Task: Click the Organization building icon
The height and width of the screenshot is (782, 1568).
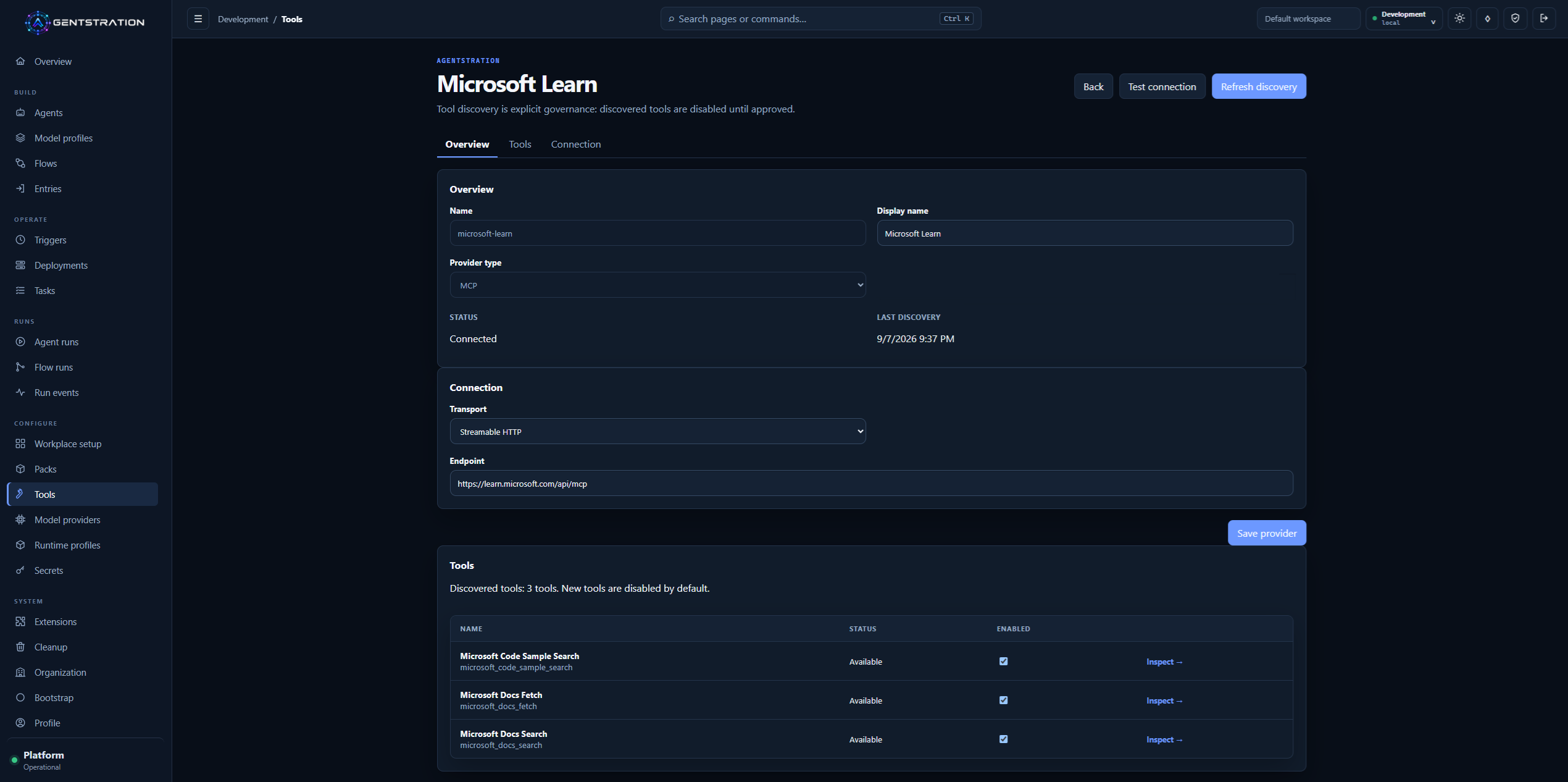Action: click(20, 672)
